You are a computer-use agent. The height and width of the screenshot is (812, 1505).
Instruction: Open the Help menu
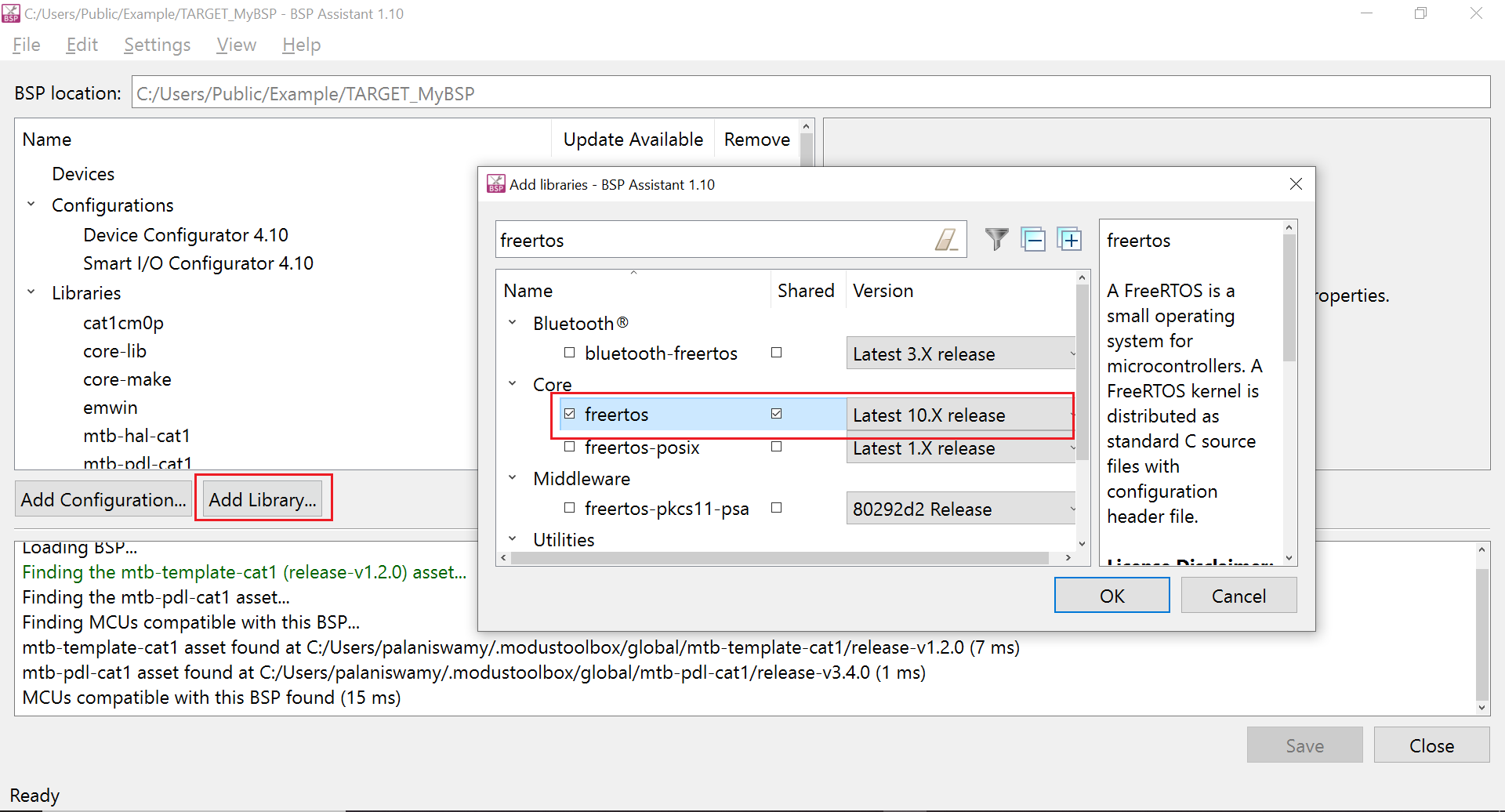[301, 45]
